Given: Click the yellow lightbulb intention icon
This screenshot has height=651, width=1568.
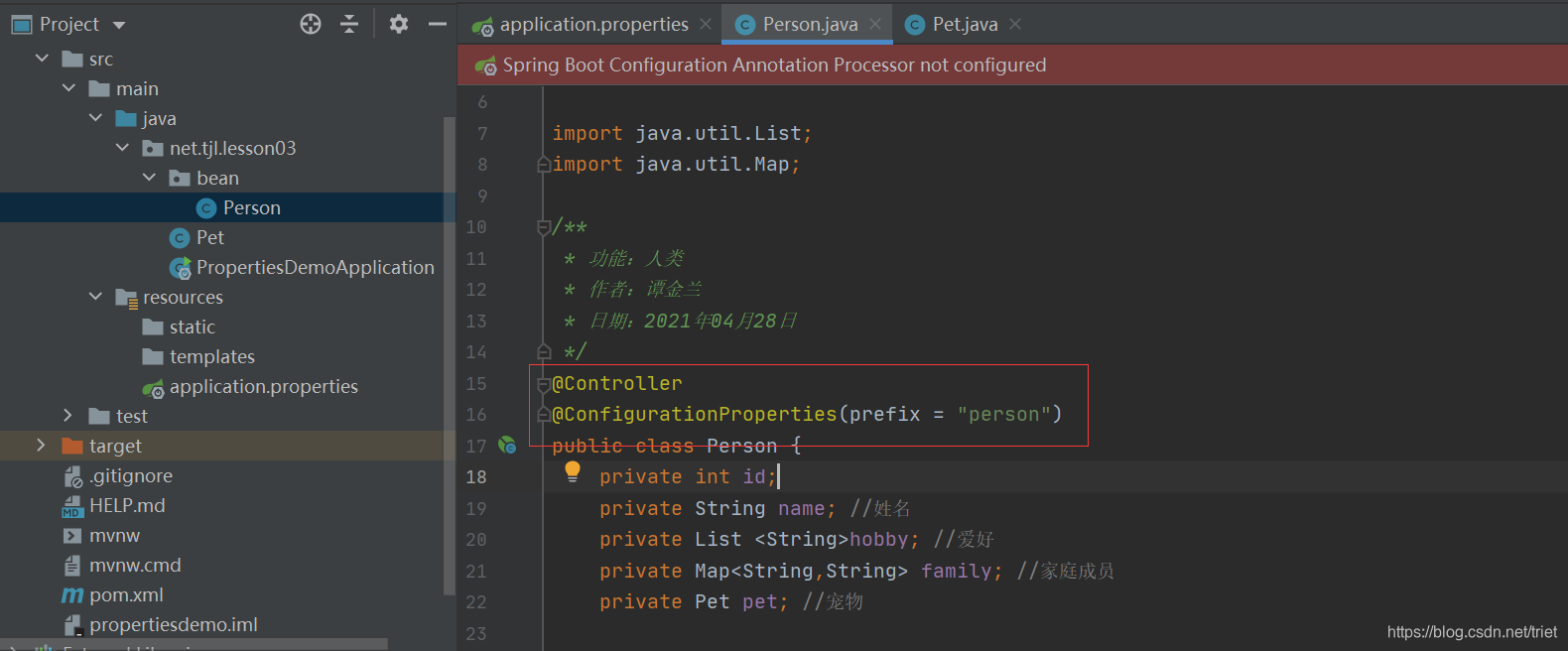Looking at the screenshot, I should [x=573, y=472].
